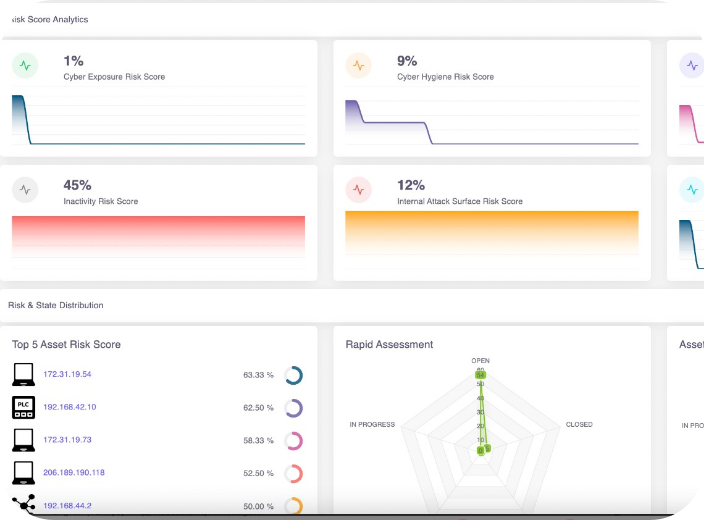Click the Internal Attack Surface Risk Score label
The image size is (704, 520).
point(460,201)
